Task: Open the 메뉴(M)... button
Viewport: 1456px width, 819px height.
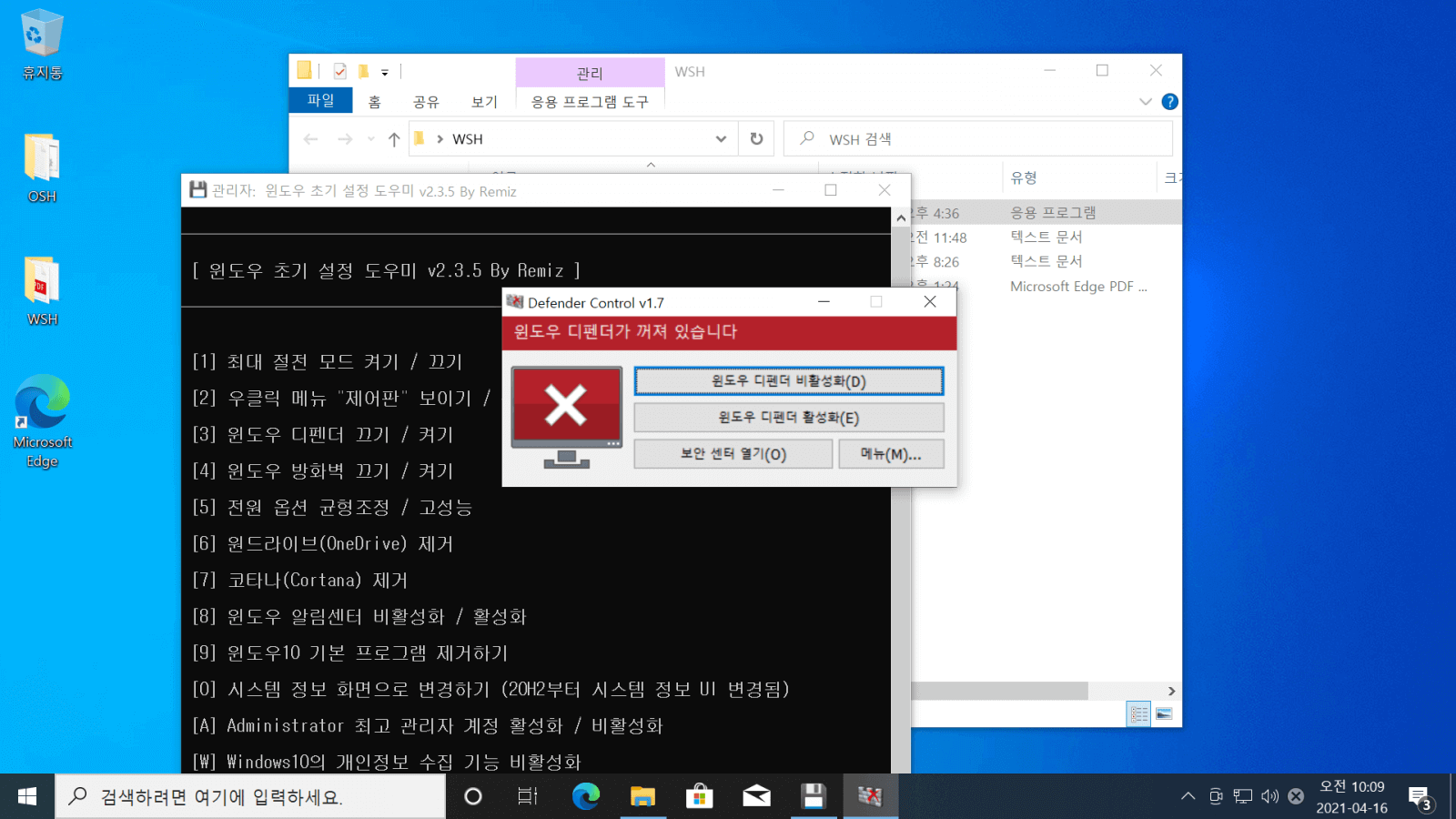Action: pos(891,454)
